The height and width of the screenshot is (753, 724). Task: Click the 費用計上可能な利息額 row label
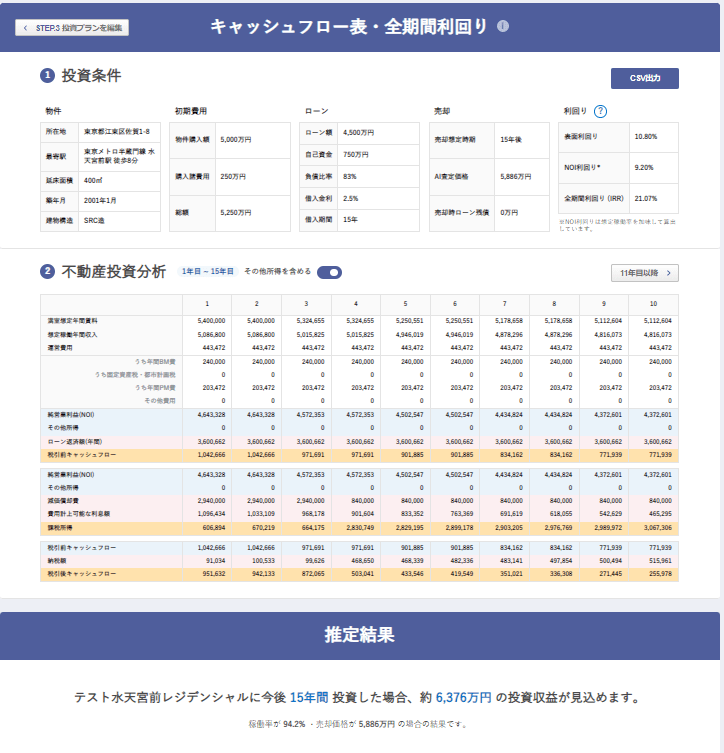(78, 514)
